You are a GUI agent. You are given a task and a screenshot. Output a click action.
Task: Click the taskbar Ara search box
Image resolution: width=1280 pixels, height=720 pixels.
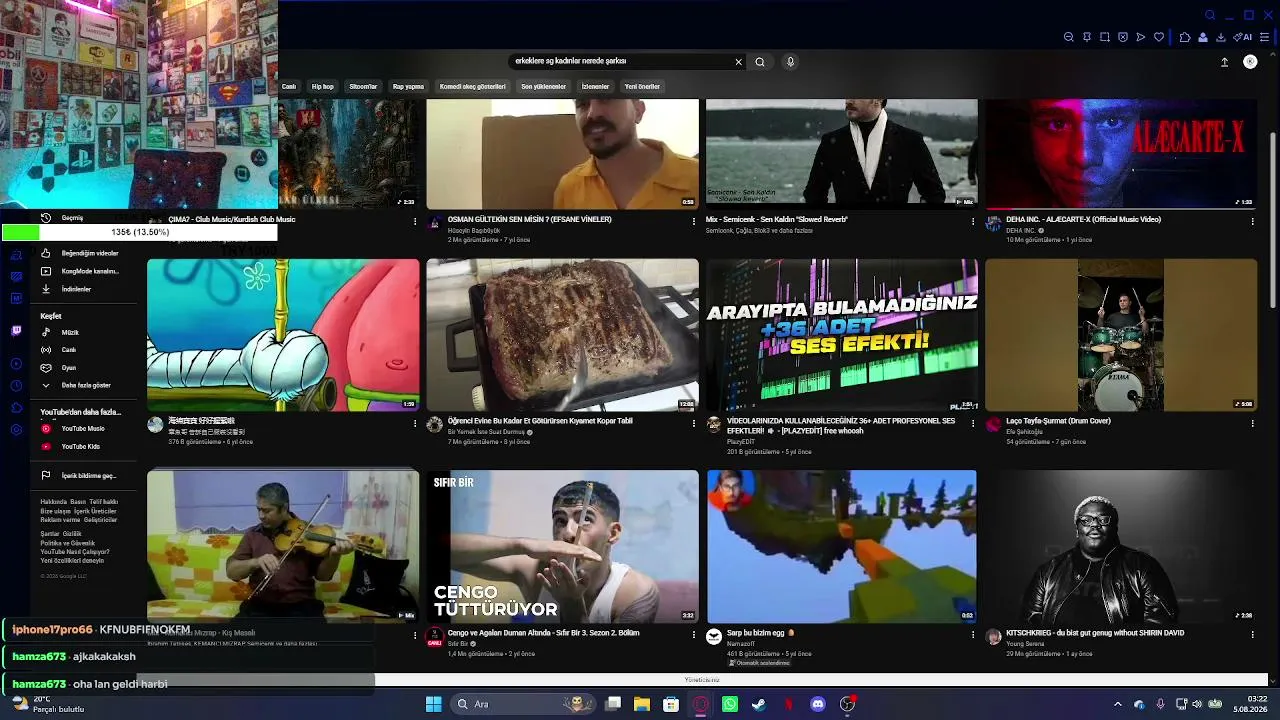point(523,704)
